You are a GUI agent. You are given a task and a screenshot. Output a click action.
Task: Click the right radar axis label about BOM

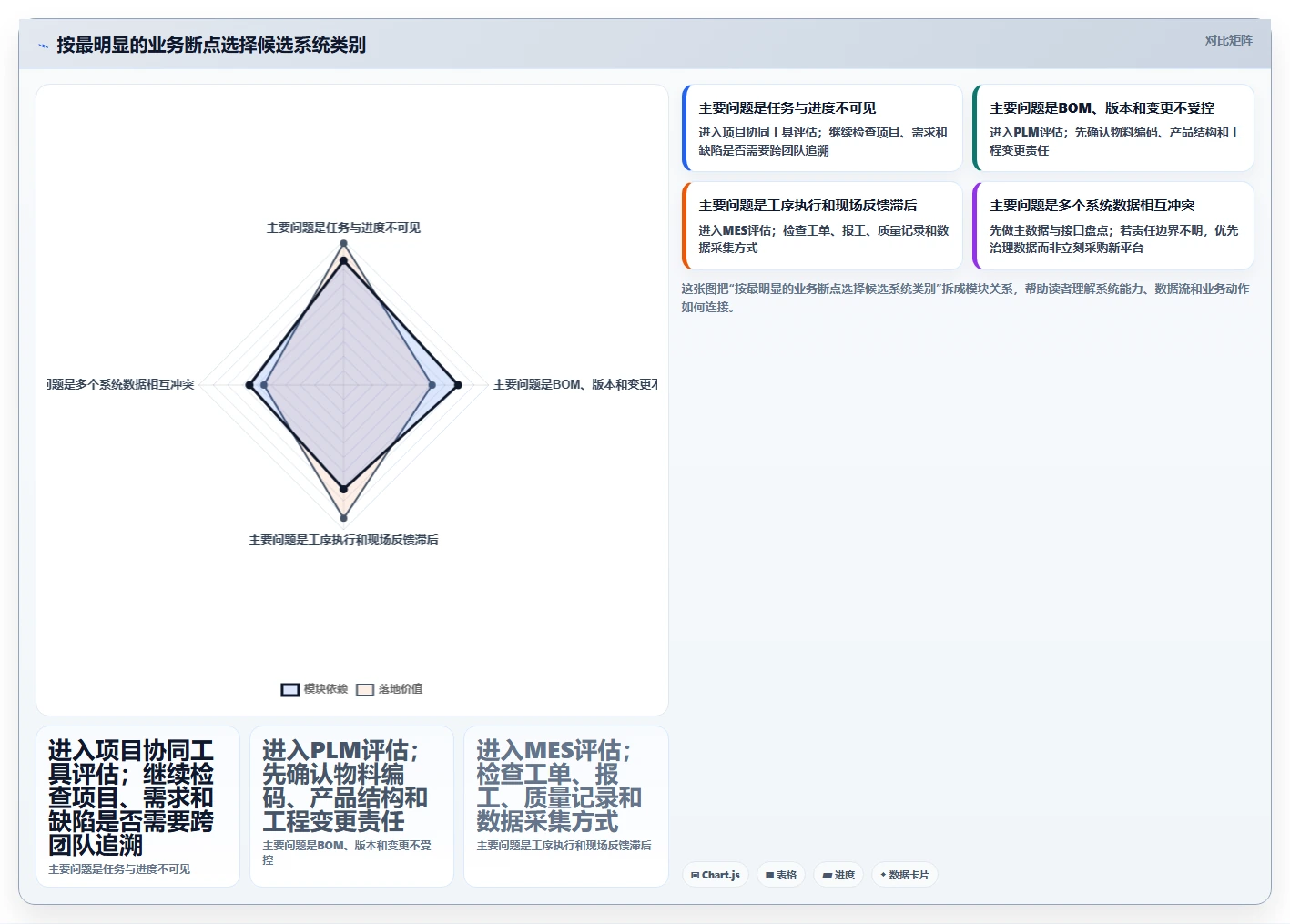(575, 384)
